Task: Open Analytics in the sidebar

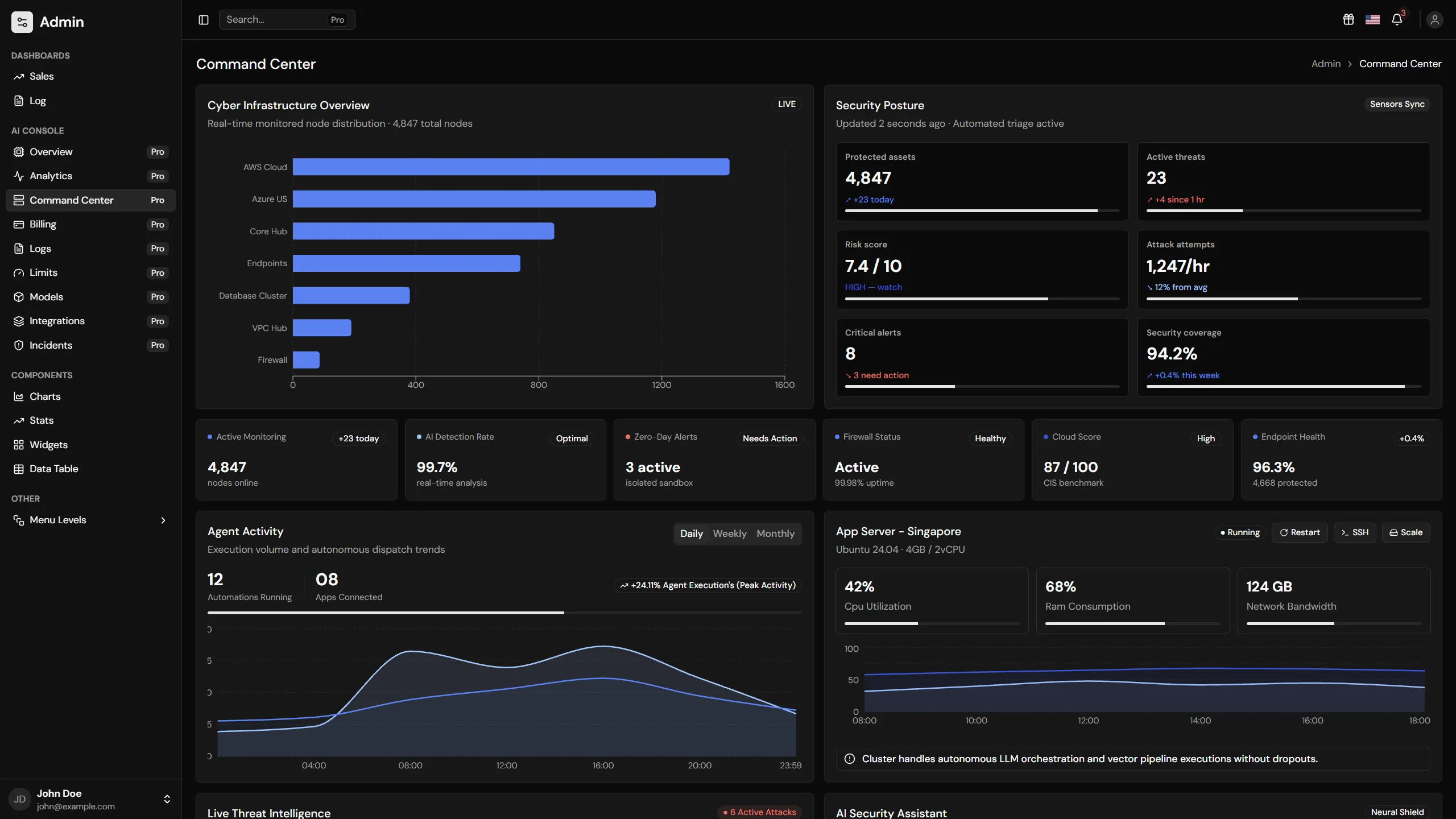Action: 90,176
